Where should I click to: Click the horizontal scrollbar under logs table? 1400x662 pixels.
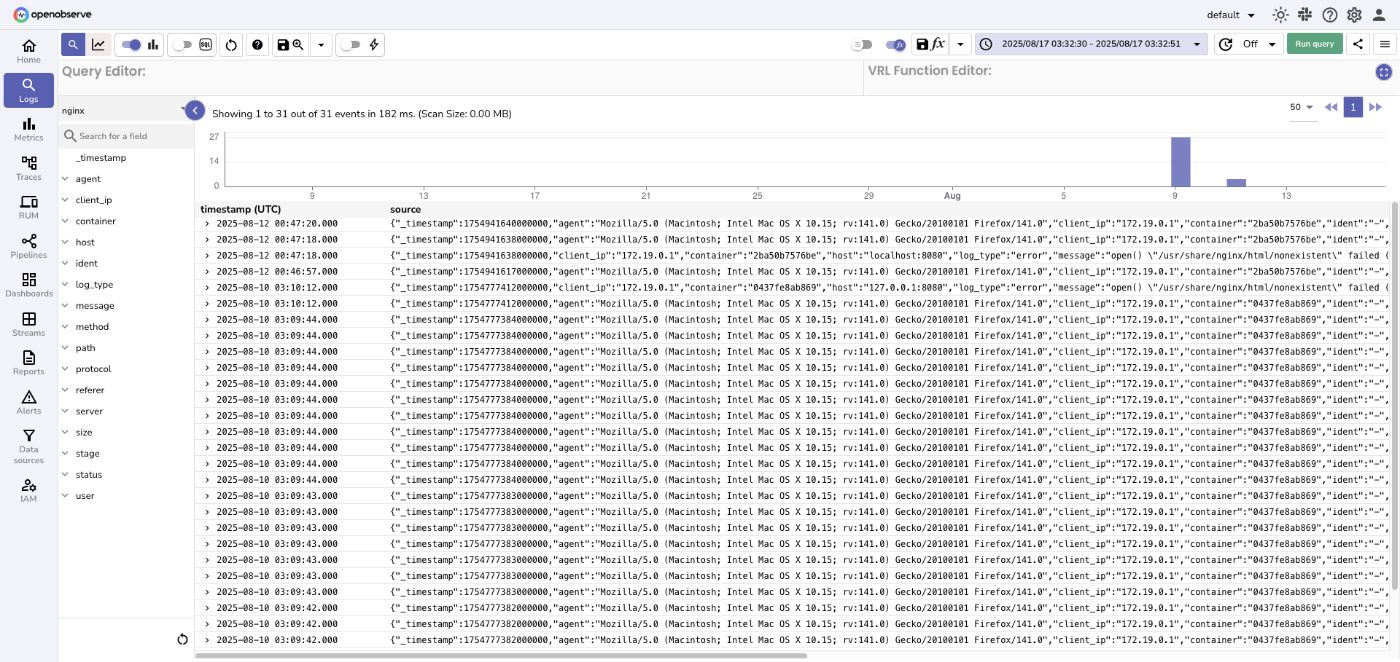pos(500,656)
